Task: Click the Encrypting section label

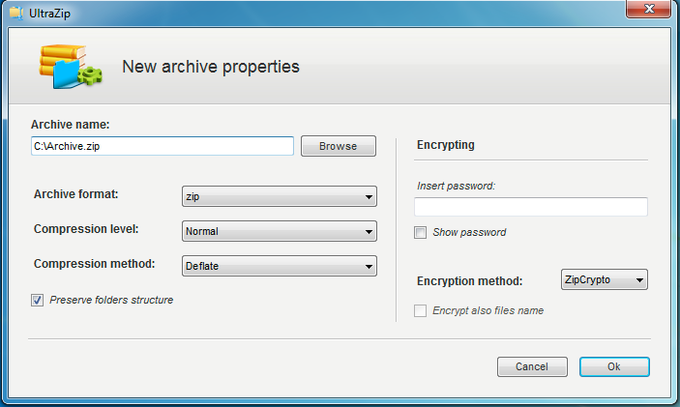Action: click(x=444, y=145)
